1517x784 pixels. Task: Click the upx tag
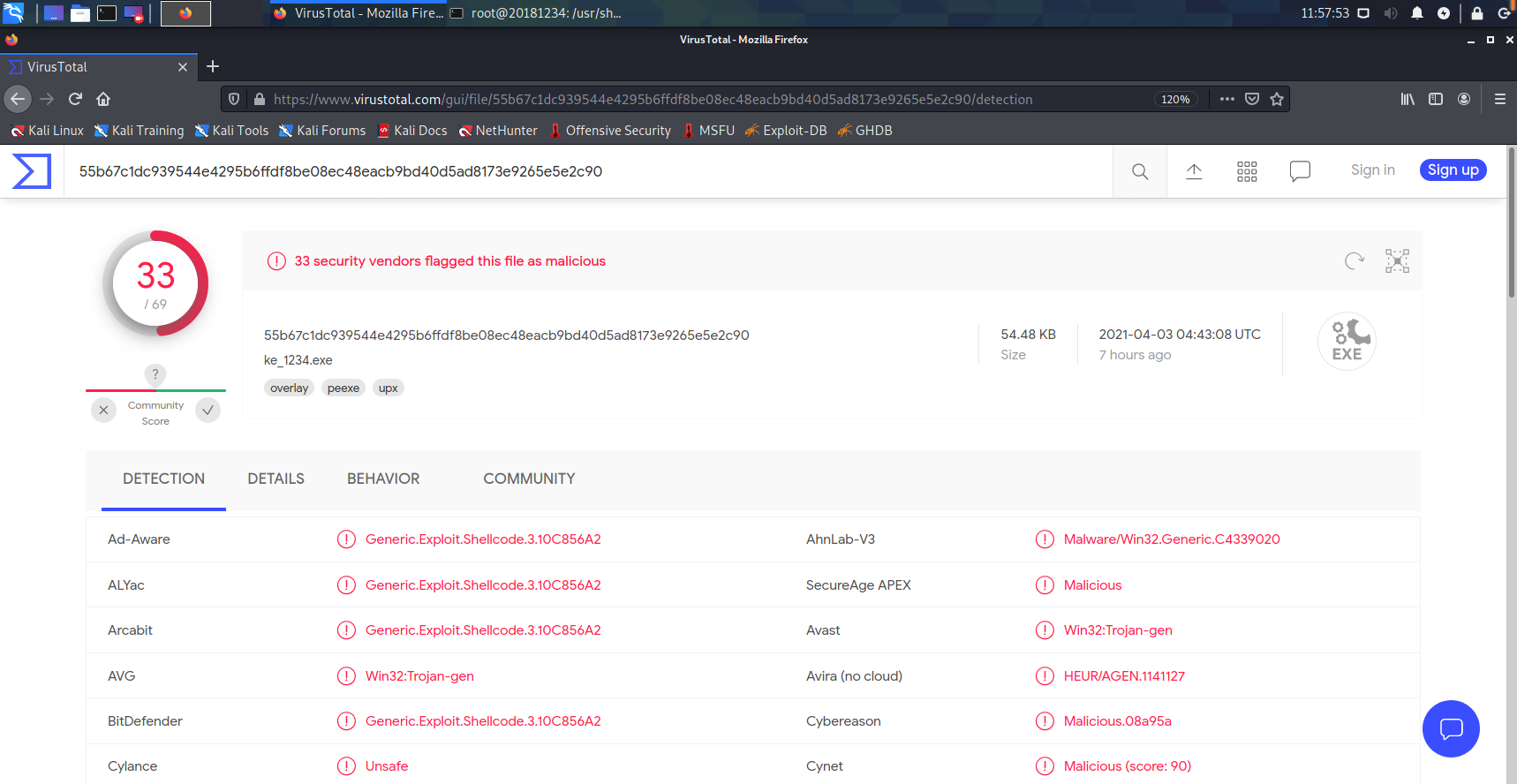tap(389, 388)
